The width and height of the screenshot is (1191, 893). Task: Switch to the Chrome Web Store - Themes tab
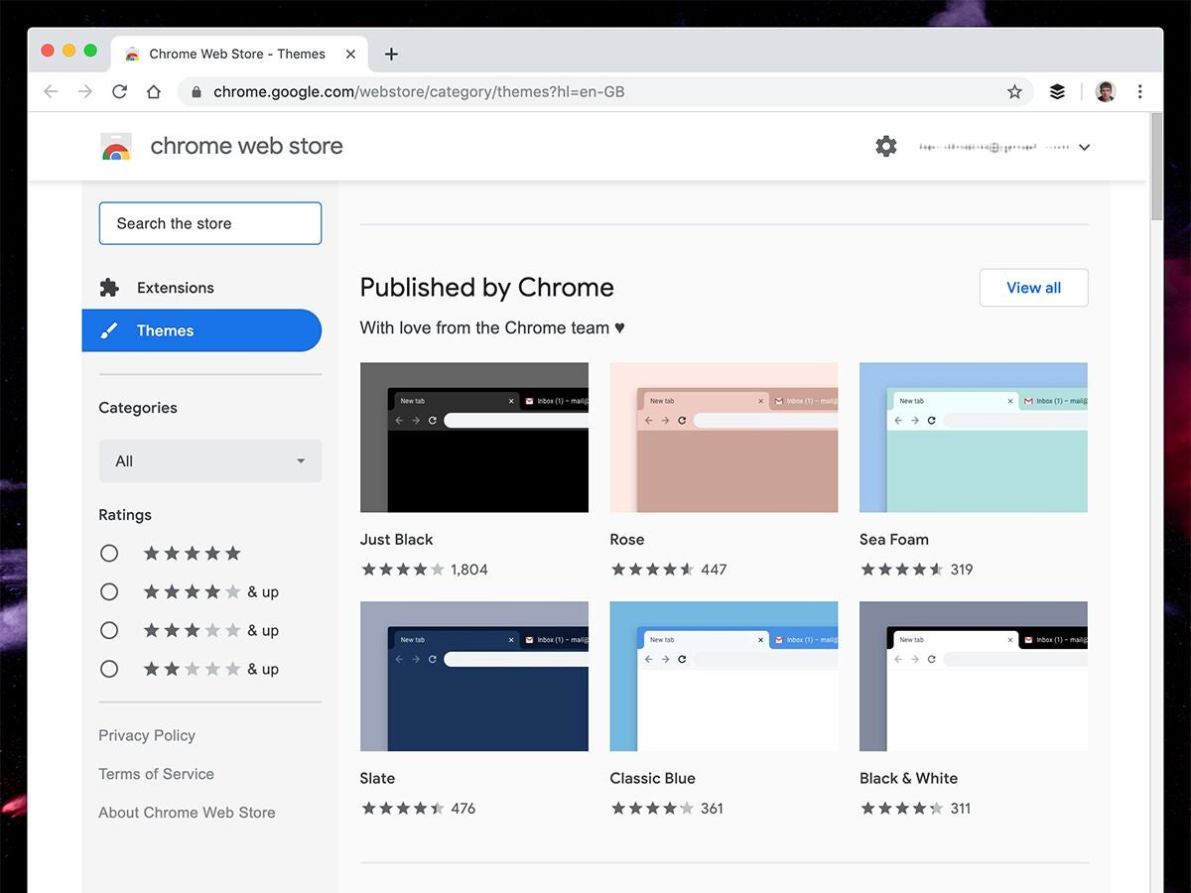tap(237, 53)
